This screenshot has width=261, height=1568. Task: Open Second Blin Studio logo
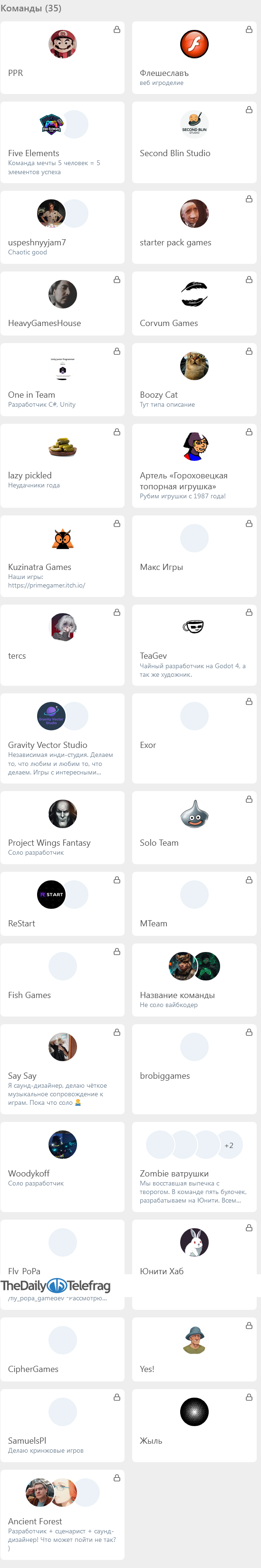coord(194,125)
